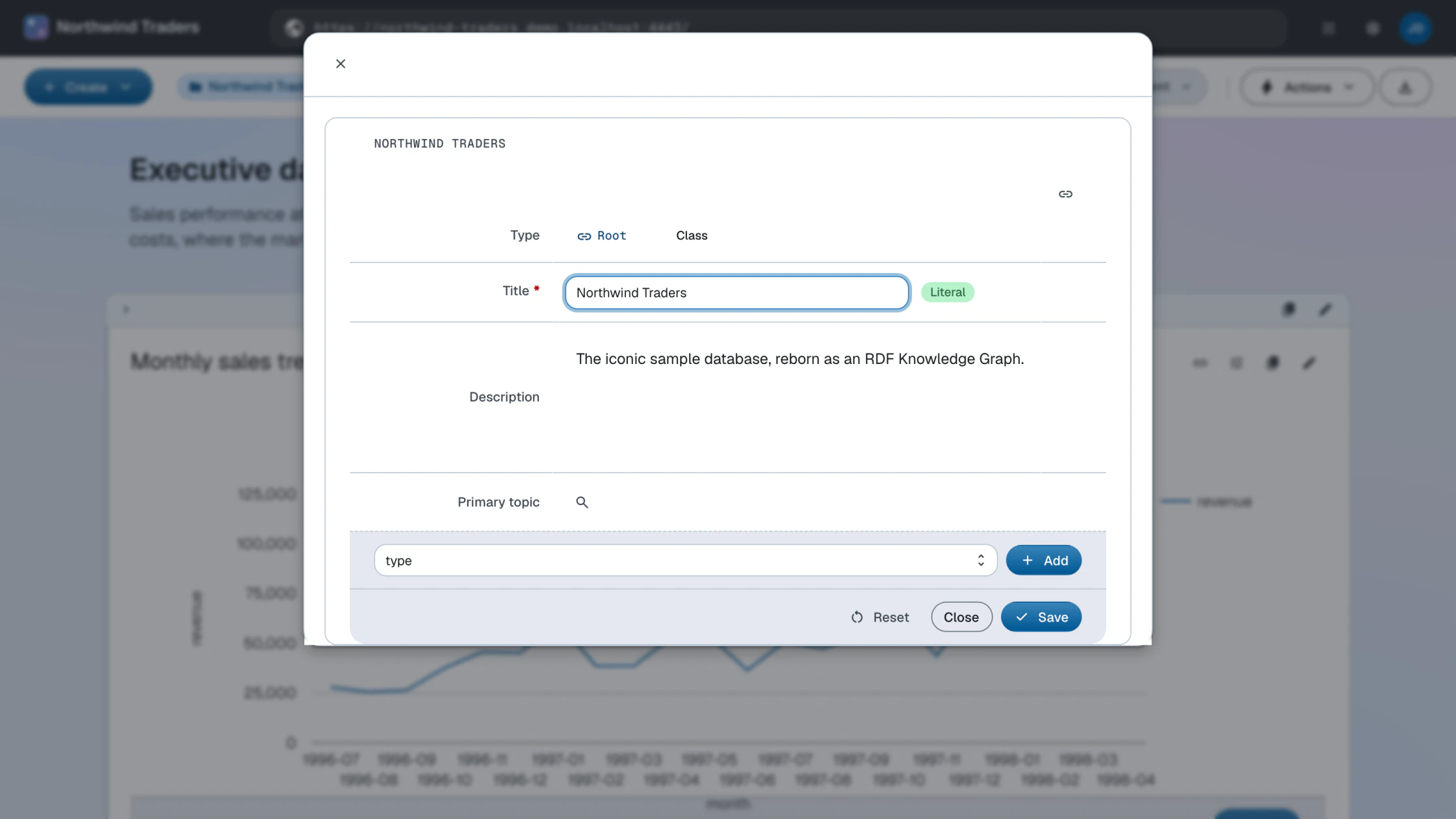Open the Root type link
Viewport: 1456px width, 819px height.
coord(602,236)
